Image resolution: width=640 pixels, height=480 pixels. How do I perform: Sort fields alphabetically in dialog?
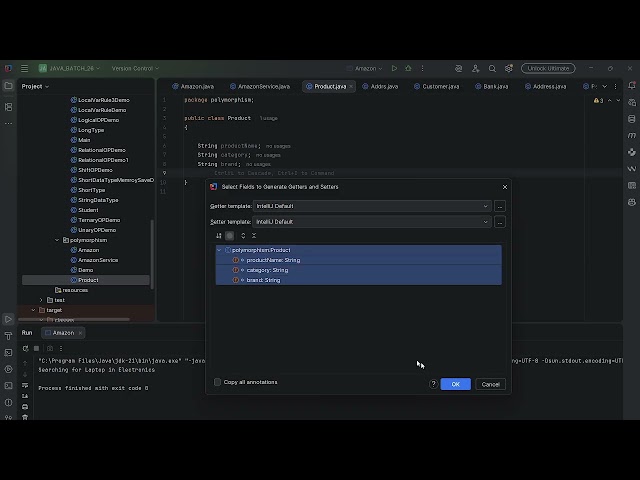click(219, 236)
